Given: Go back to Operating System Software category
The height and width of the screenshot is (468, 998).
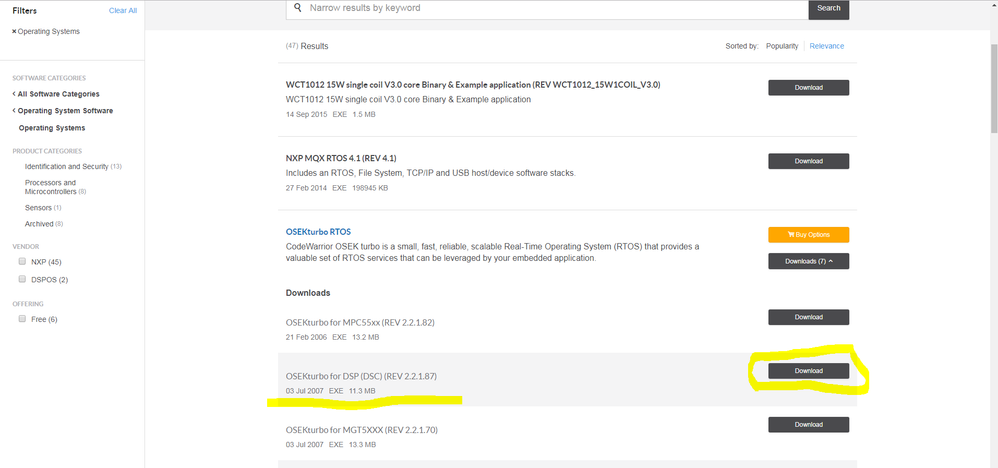Looking at the screenshot, I should click(x=65, y=111).
